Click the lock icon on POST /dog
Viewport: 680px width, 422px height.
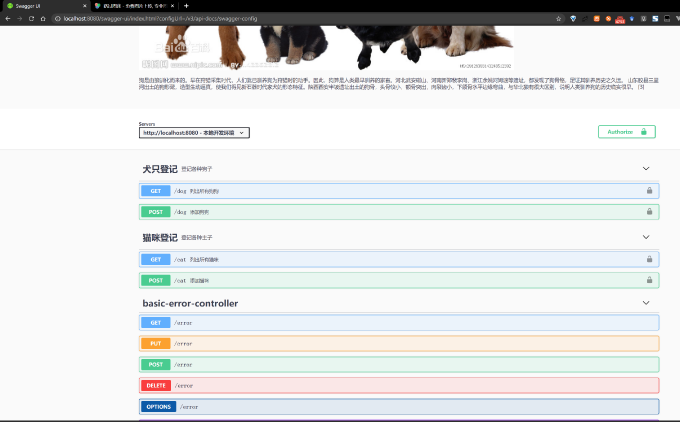click(x=649, y=212)
